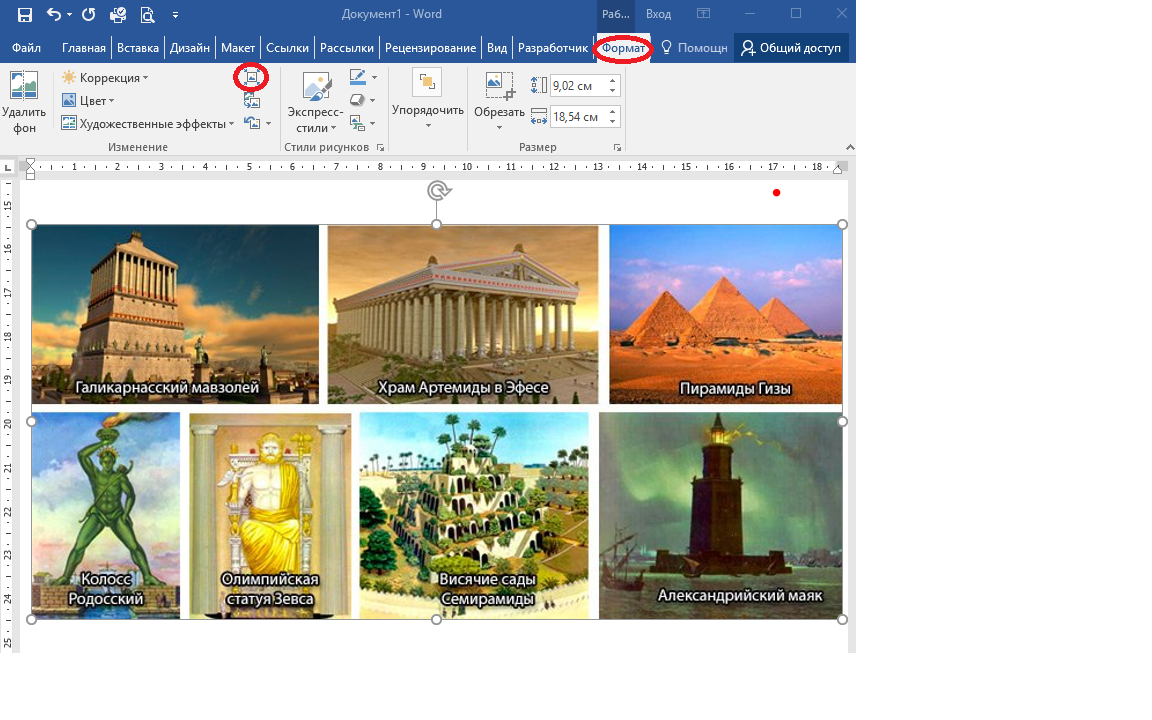Screen dimensions: 1152x720
Task: Click the rotation handle above the picture
Action: [437, 191]
